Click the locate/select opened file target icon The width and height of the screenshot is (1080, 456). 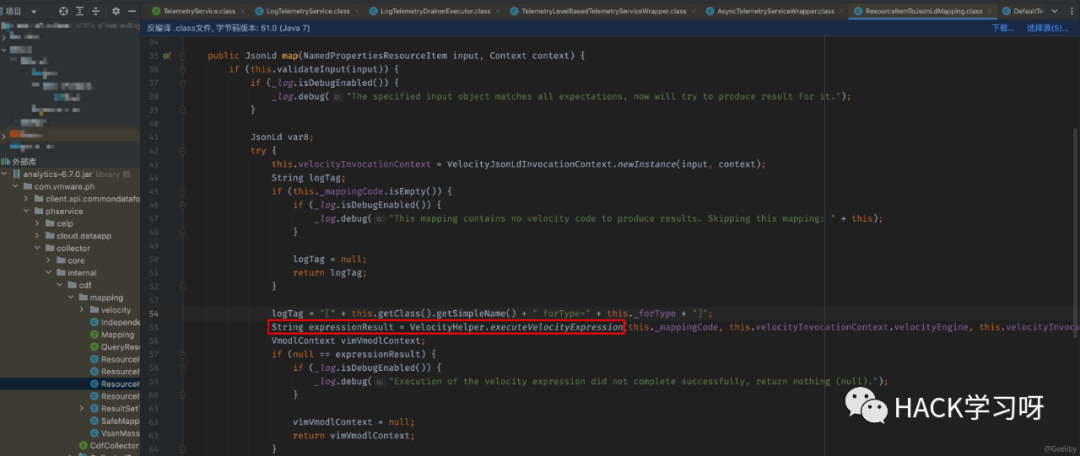tap(63, 11)
